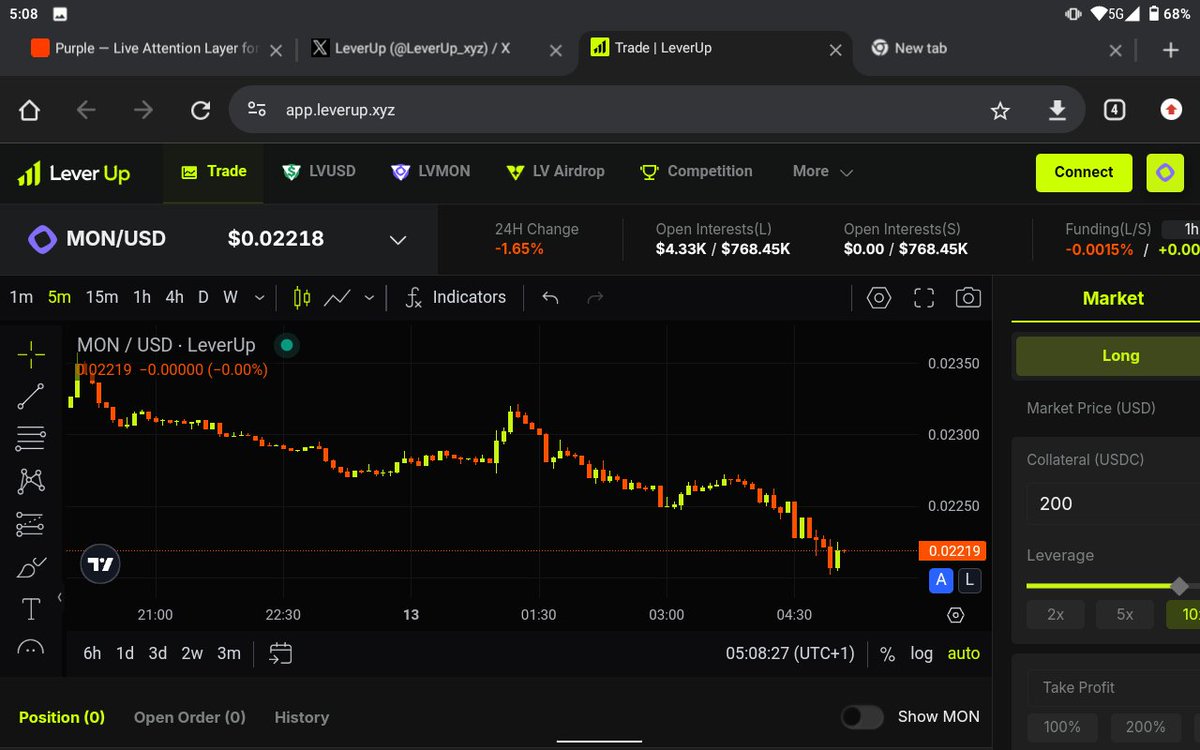Image resolution: width=1200 pixels, height=750 pixels.
Task: Open the Indicators panel
Action: pyautogui.click(x=456, y=297)
